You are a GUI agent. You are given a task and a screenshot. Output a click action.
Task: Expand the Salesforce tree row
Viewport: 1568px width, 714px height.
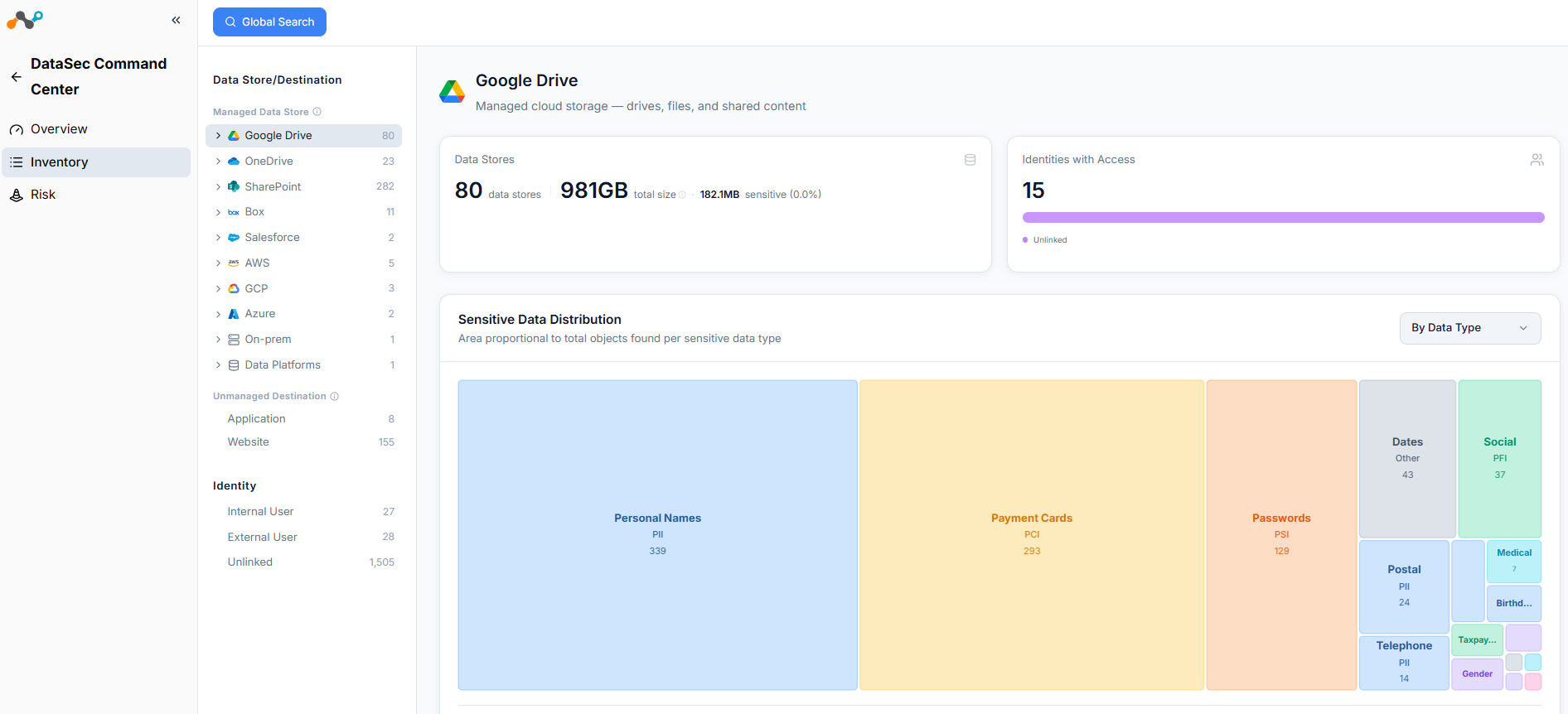coord(218,238)
